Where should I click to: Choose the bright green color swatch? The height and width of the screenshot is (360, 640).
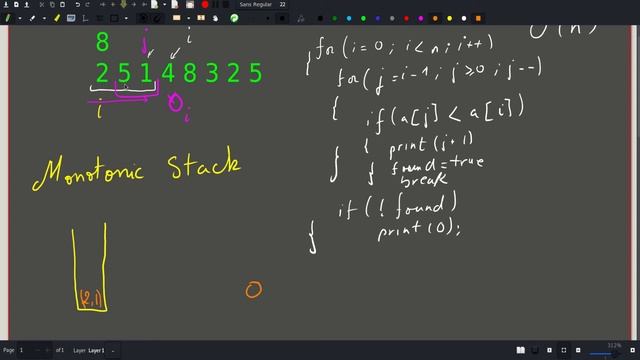coord(363,18)
